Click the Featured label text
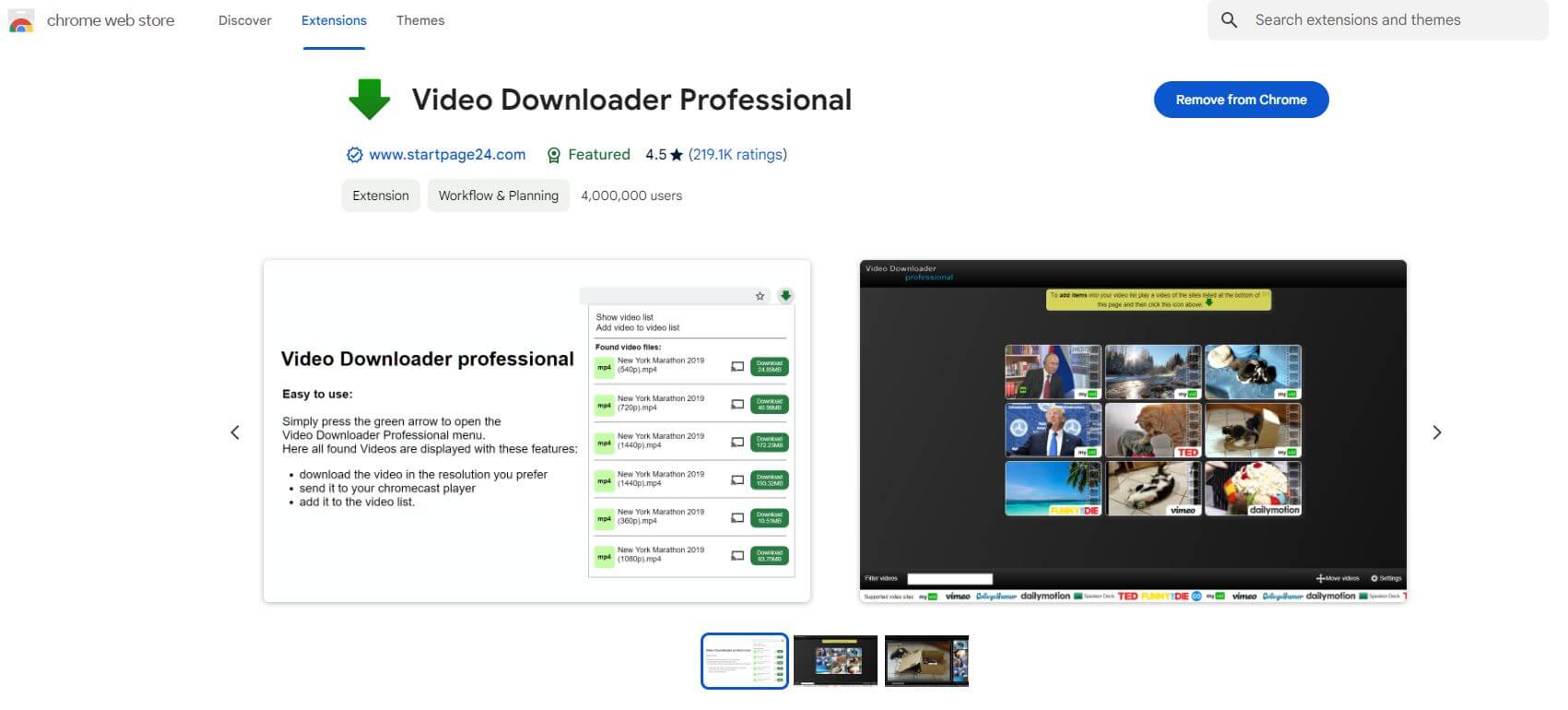This screenshot has height=710, width=1568. pyautogui.click(x=599, y=155)
